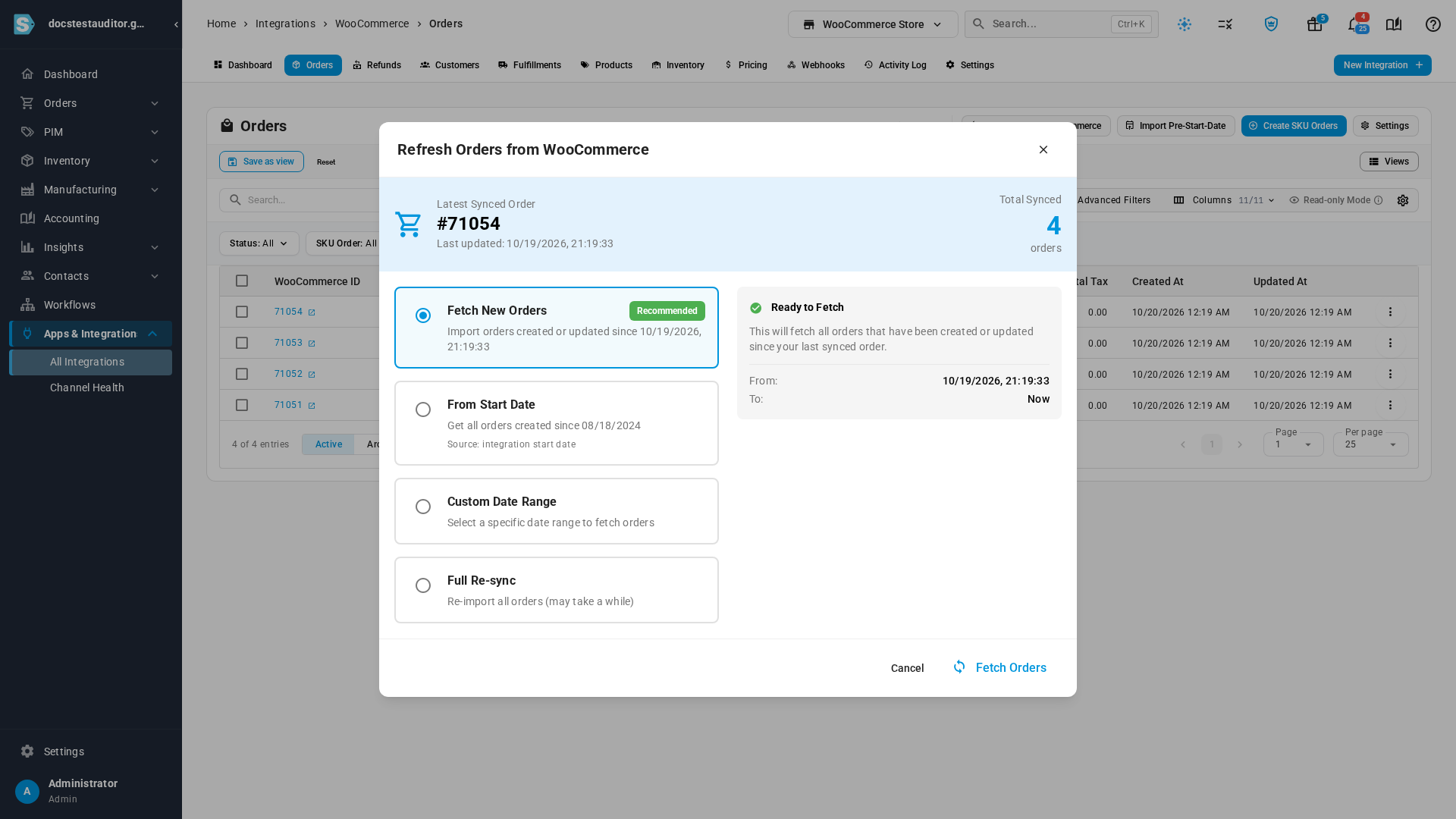Screen dimensions: 1456x819
Task: Select Full Re-sync radio option
Action: pos(423,585)
